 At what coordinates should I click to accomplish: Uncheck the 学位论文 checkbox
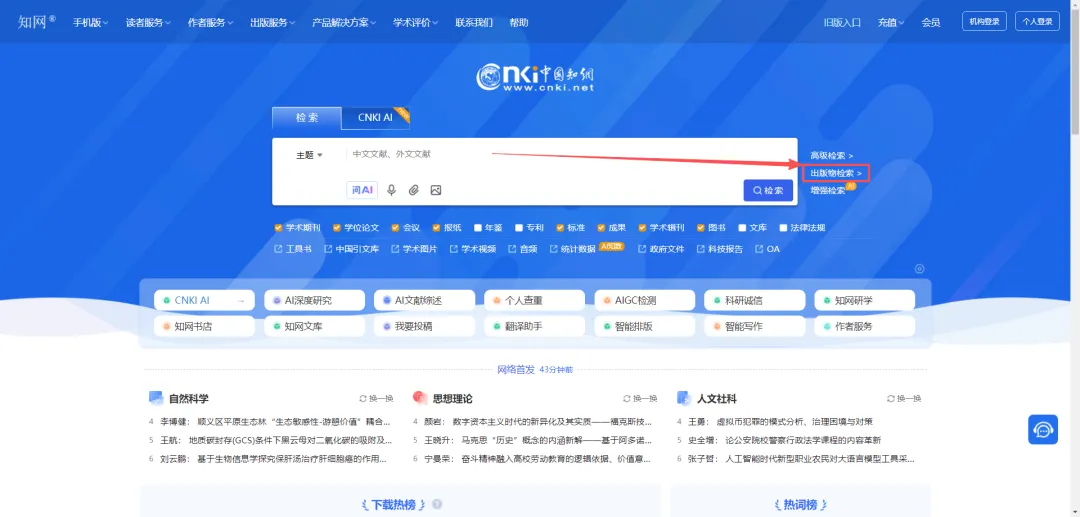(x=337, y=228)
